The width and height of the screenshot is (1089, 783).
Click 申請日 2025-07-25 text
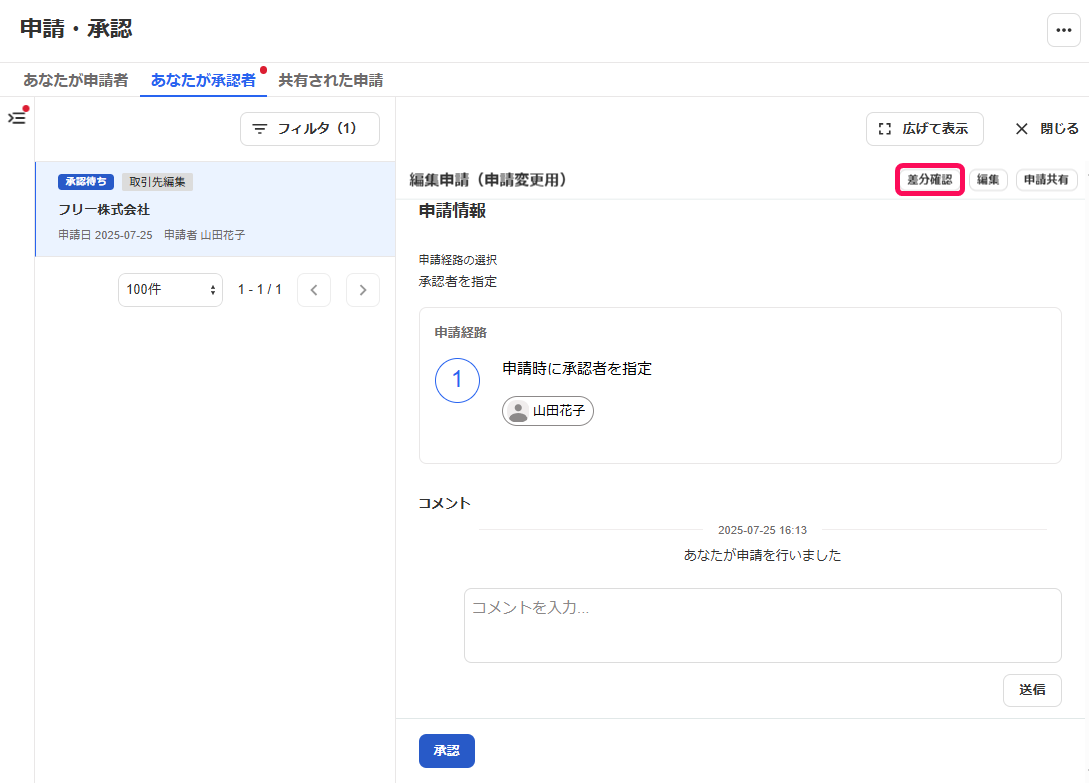click(x=105, y=235)
